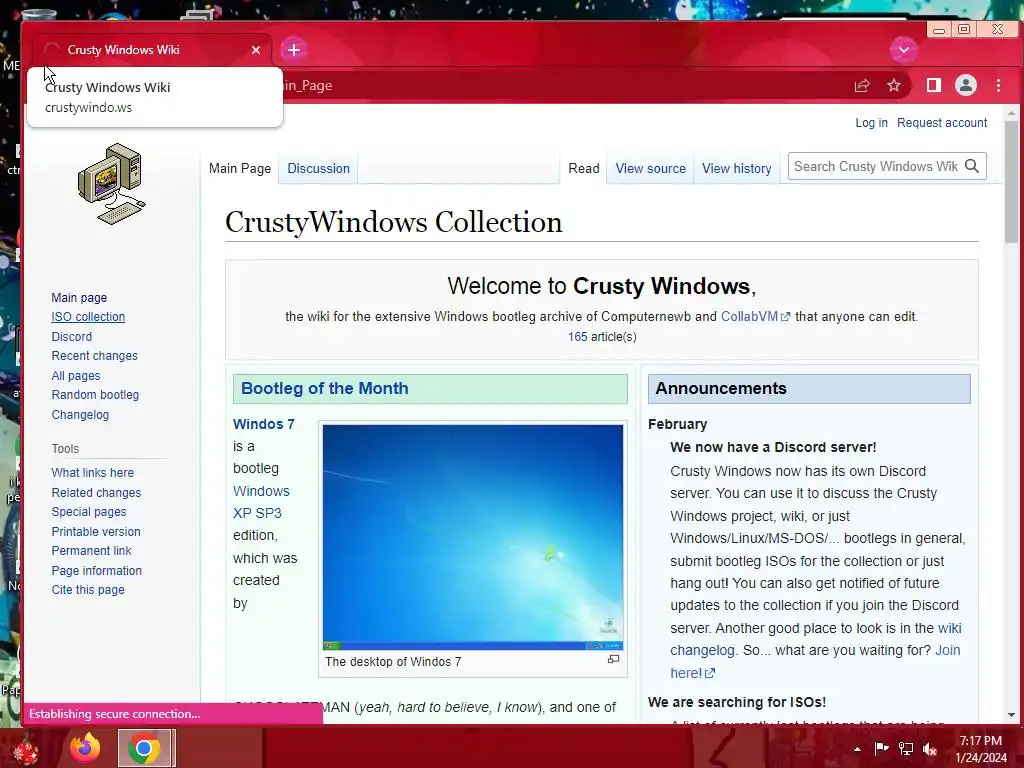
Task: Select the Main Page tab
Action: coord(240,168)
